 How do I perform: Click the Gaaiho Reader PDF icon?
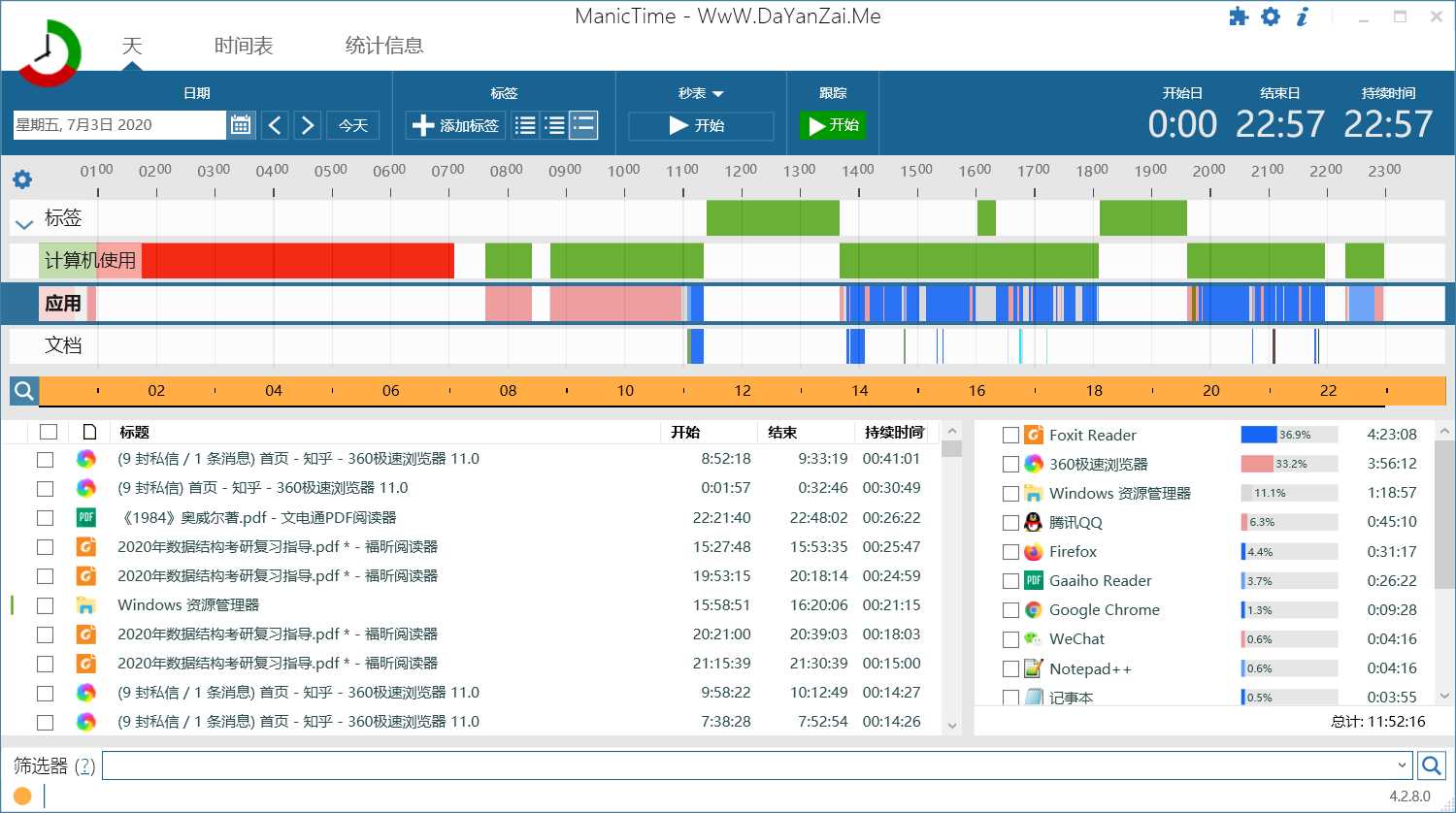click(1034, 580)
